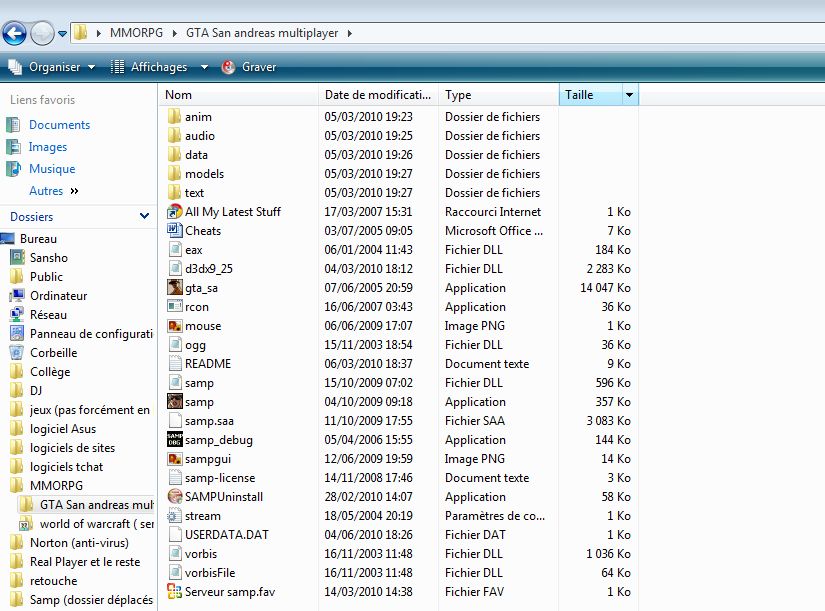
Task: Select Réseau in the folder tree
Action: coord(48,314)
